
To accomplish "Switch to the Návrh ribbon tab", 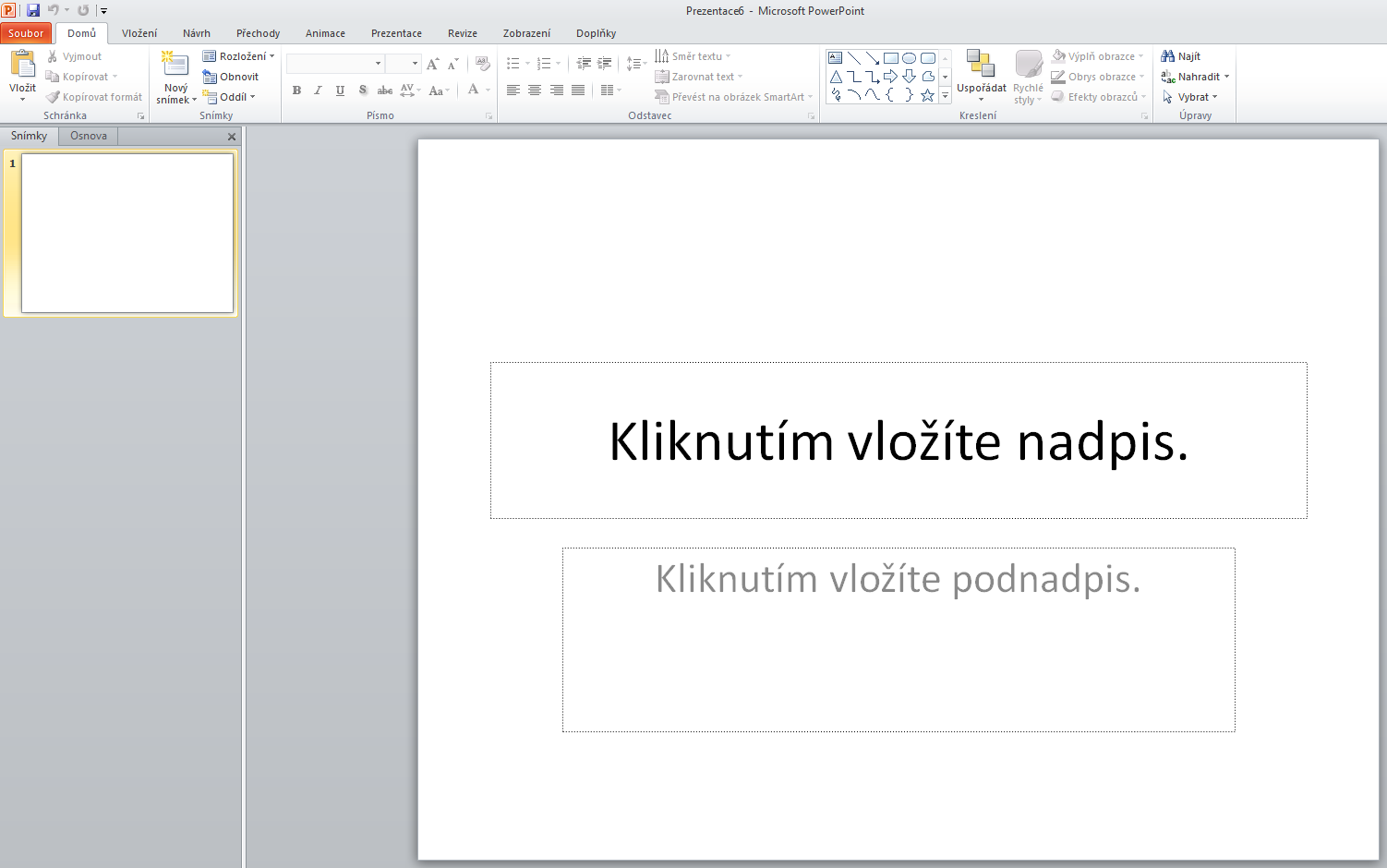I will [x=197, y=33].
